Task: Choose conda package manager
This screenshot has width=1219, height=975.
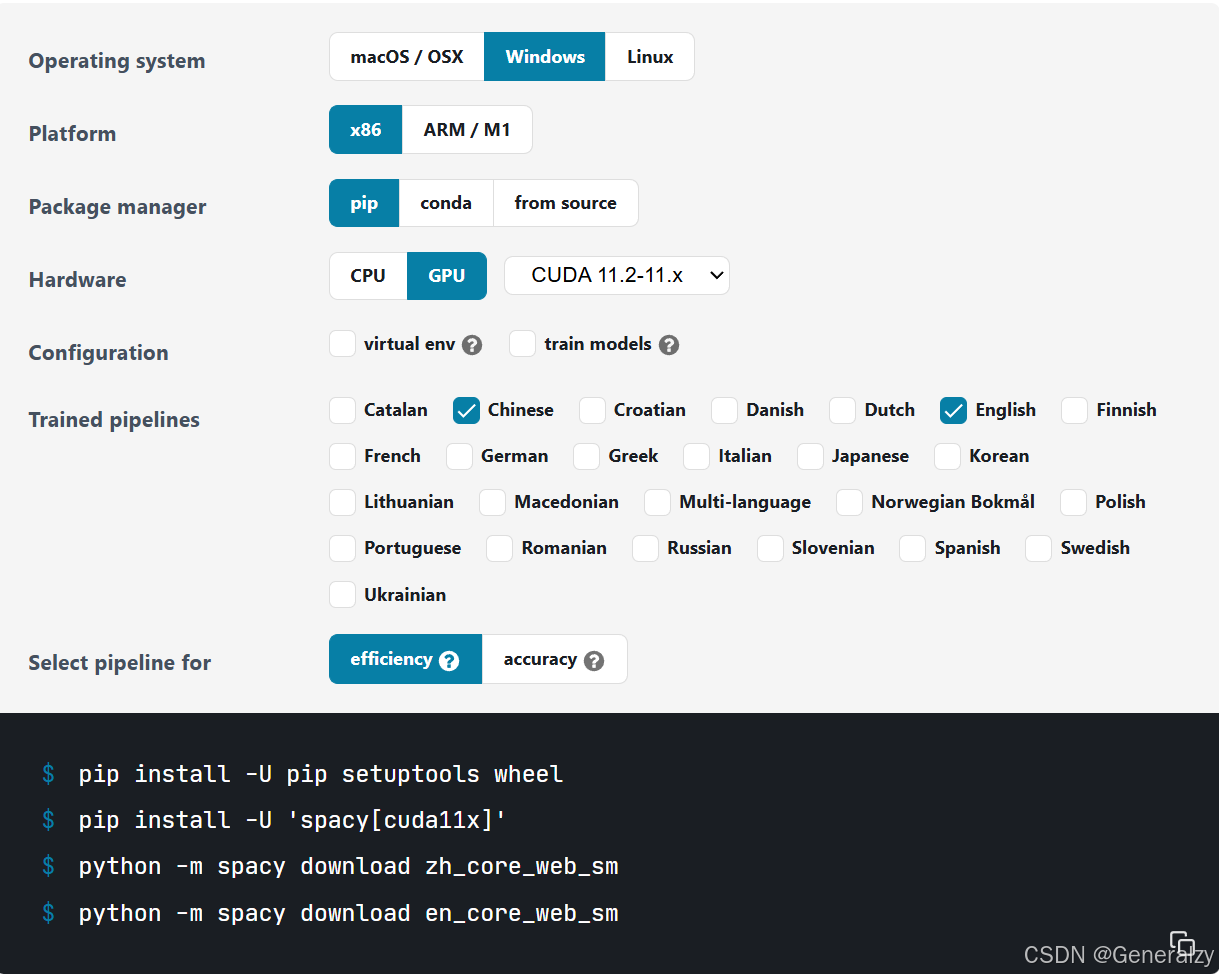Action: pyautogui.click(x=446, y=203)
